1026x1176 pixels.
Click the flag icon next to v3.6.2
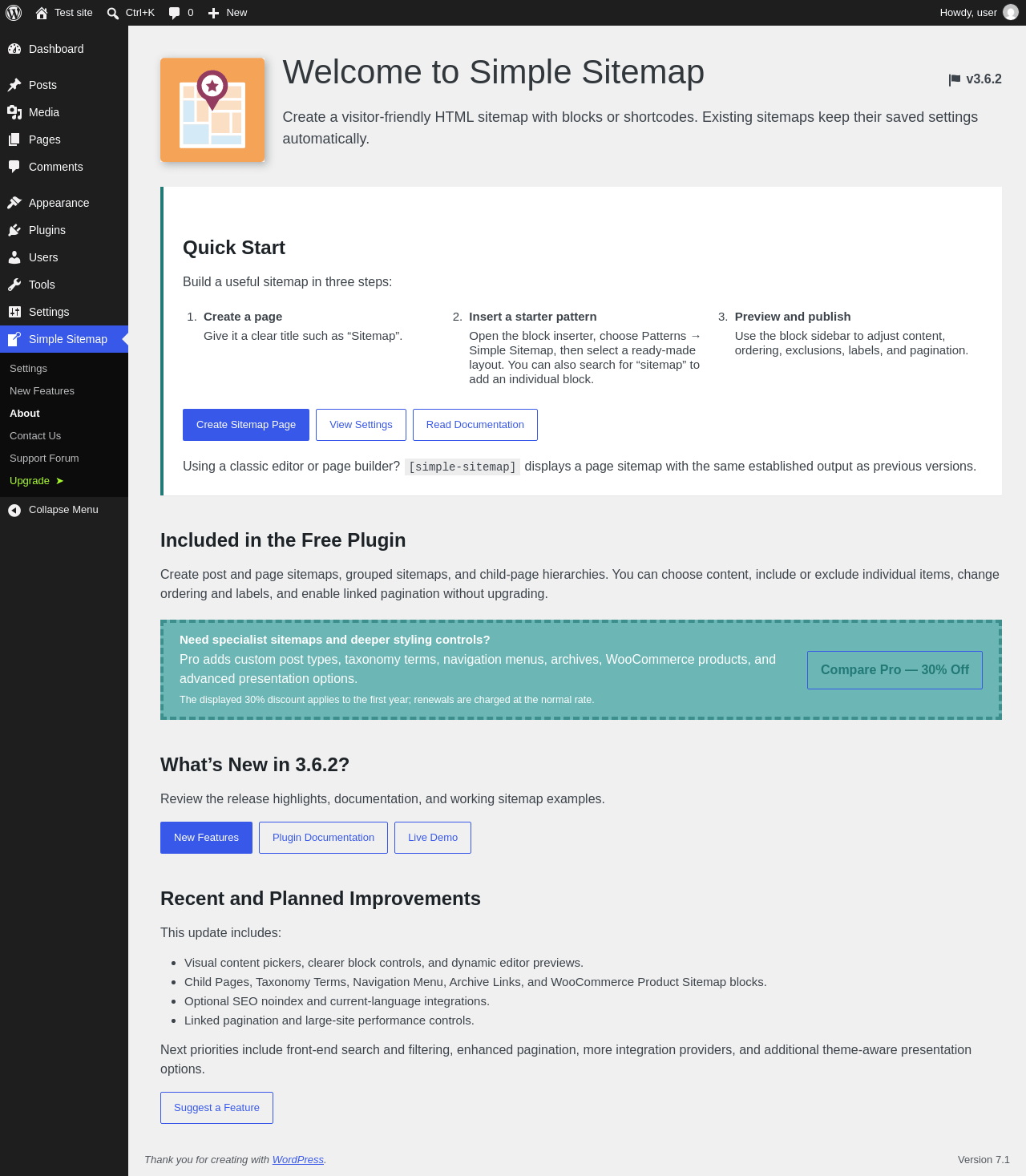coord(955,79)
